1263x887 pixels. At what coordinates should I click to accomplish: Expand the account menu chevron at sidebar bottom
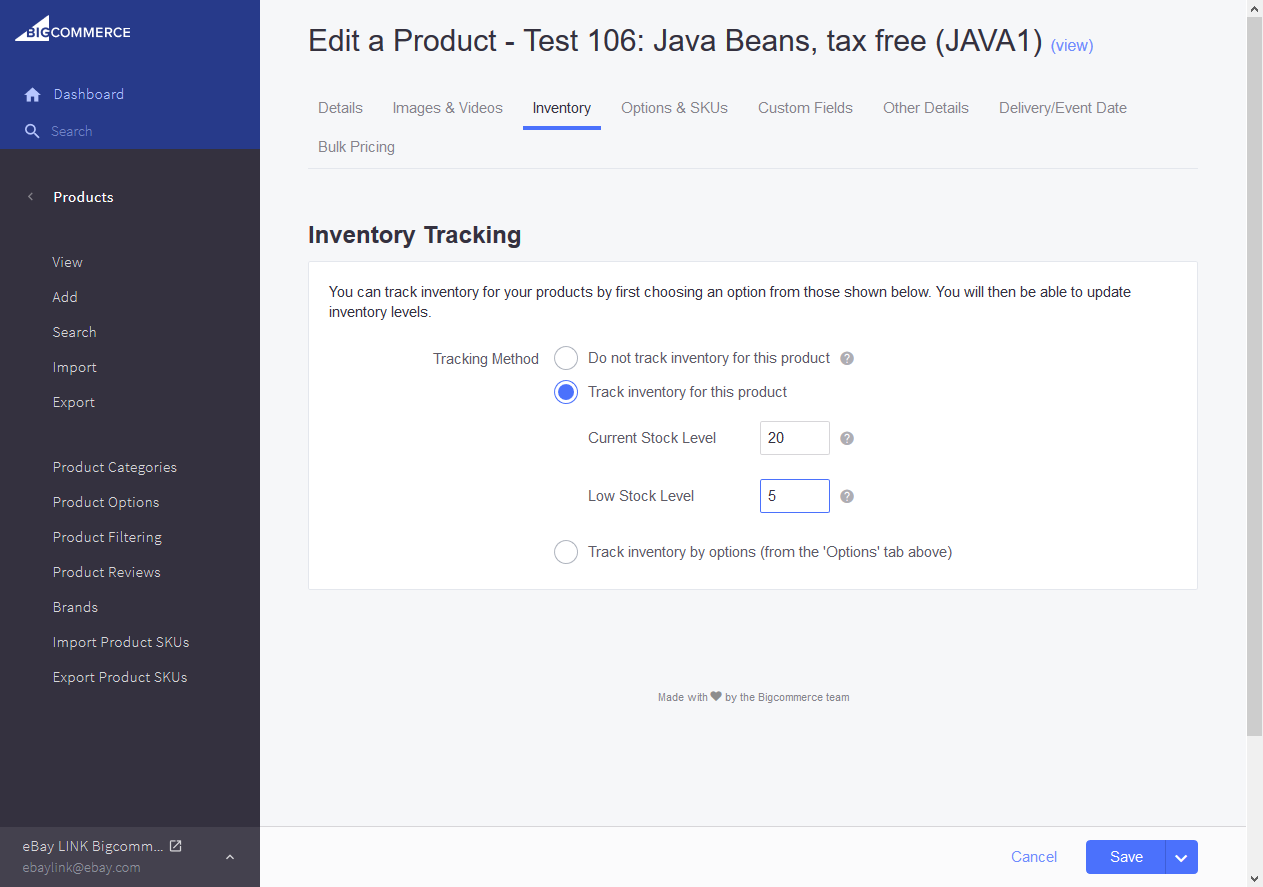click(x=229, y=857)
